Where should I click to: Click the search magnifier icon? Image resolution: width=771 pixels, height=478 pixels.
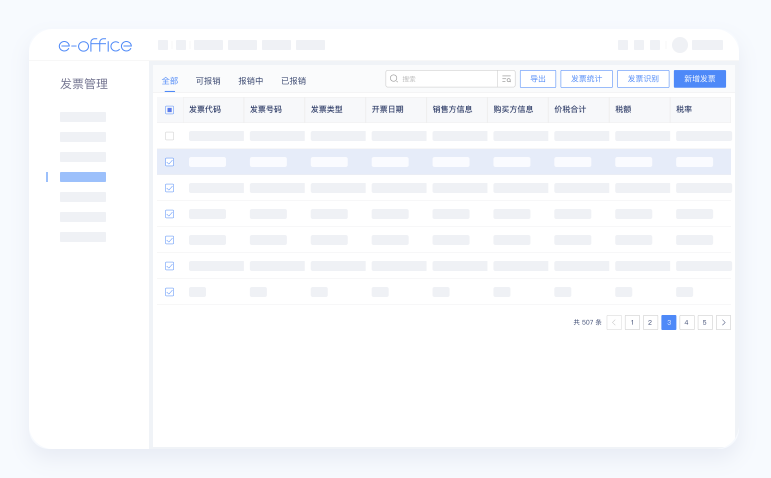[x=394, y=79]
